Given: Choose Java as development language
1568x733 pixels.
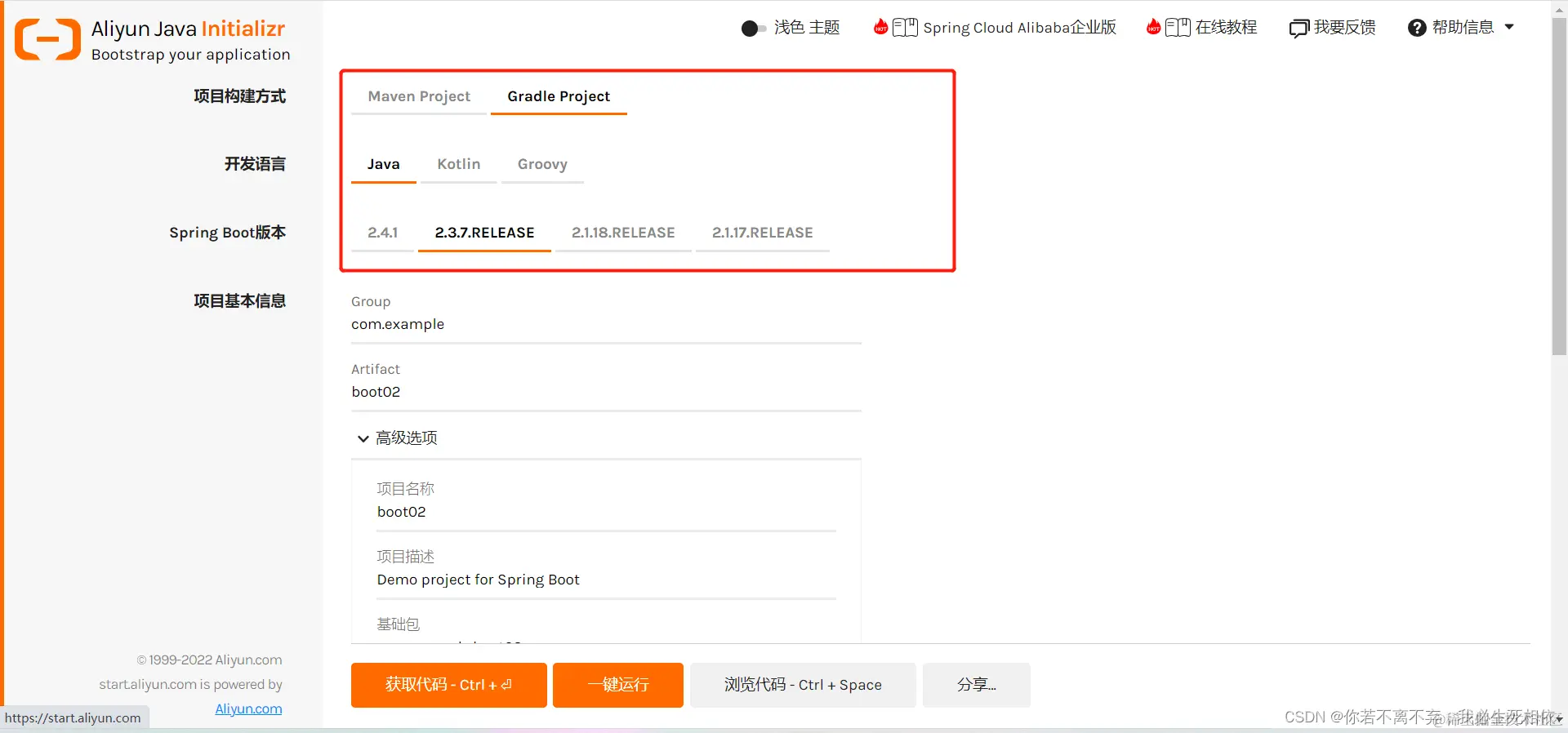Looking at the screenshot, I should click(x=383, y=164).
